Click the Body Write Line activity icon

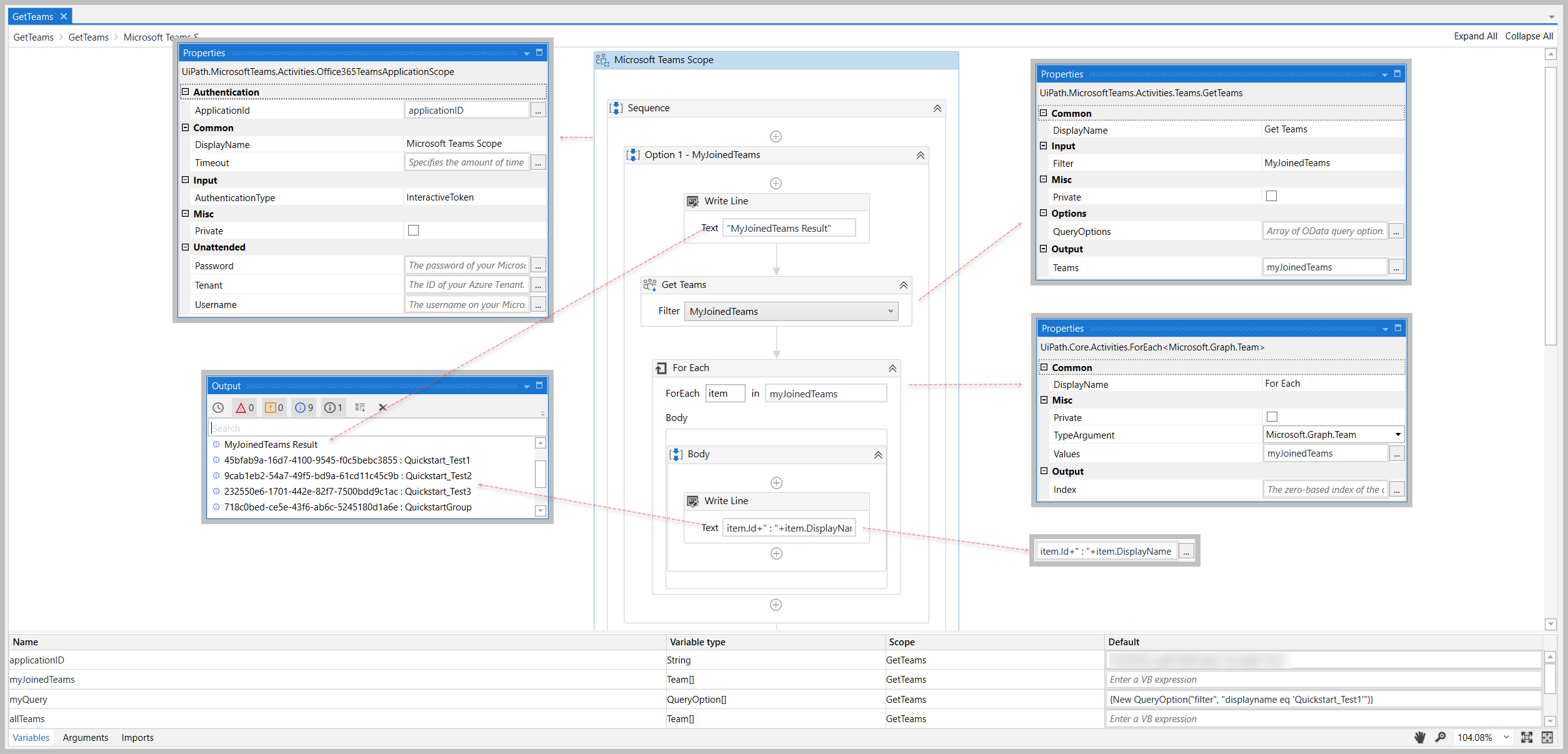click(693, 501)
